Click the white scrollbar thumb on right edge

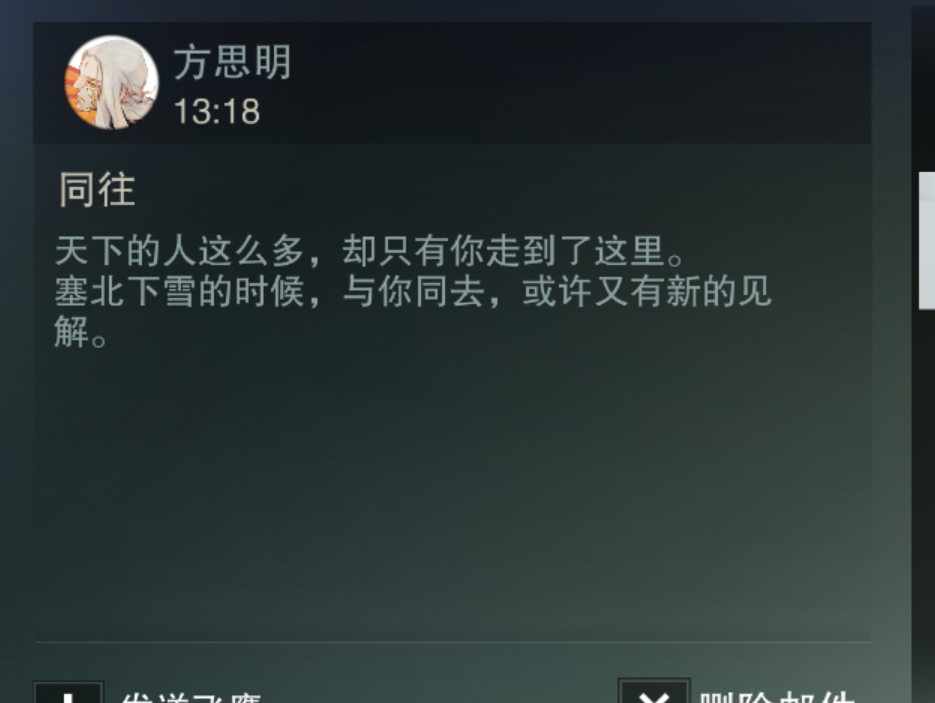pyautogui.click(x=927, y=240)
